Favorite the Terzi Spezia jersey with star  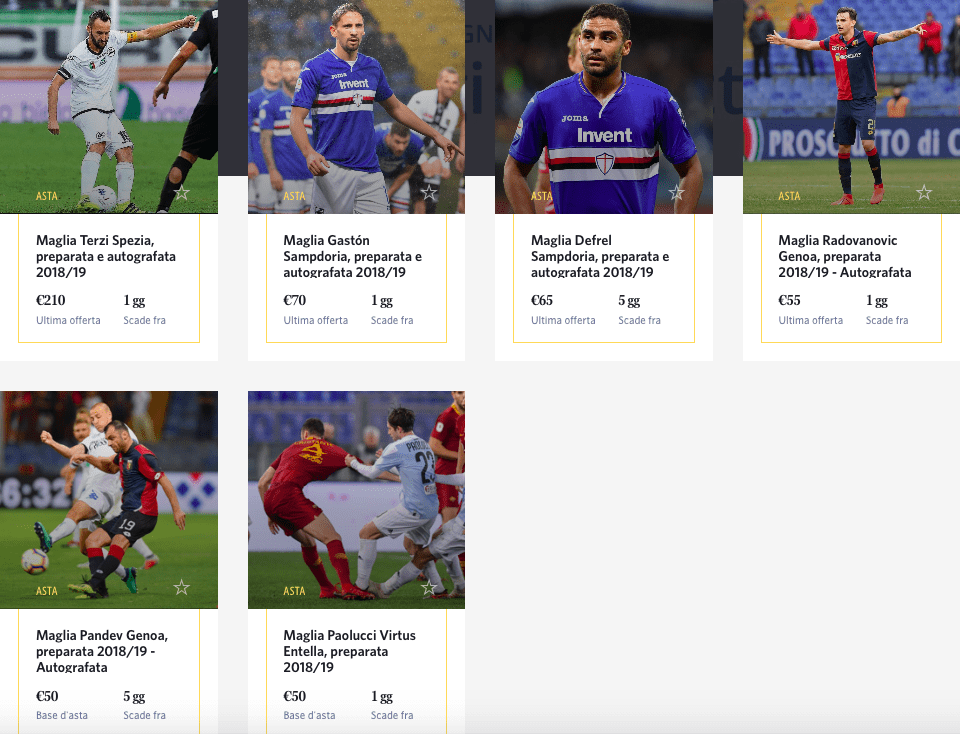click(x=181, y=193)
